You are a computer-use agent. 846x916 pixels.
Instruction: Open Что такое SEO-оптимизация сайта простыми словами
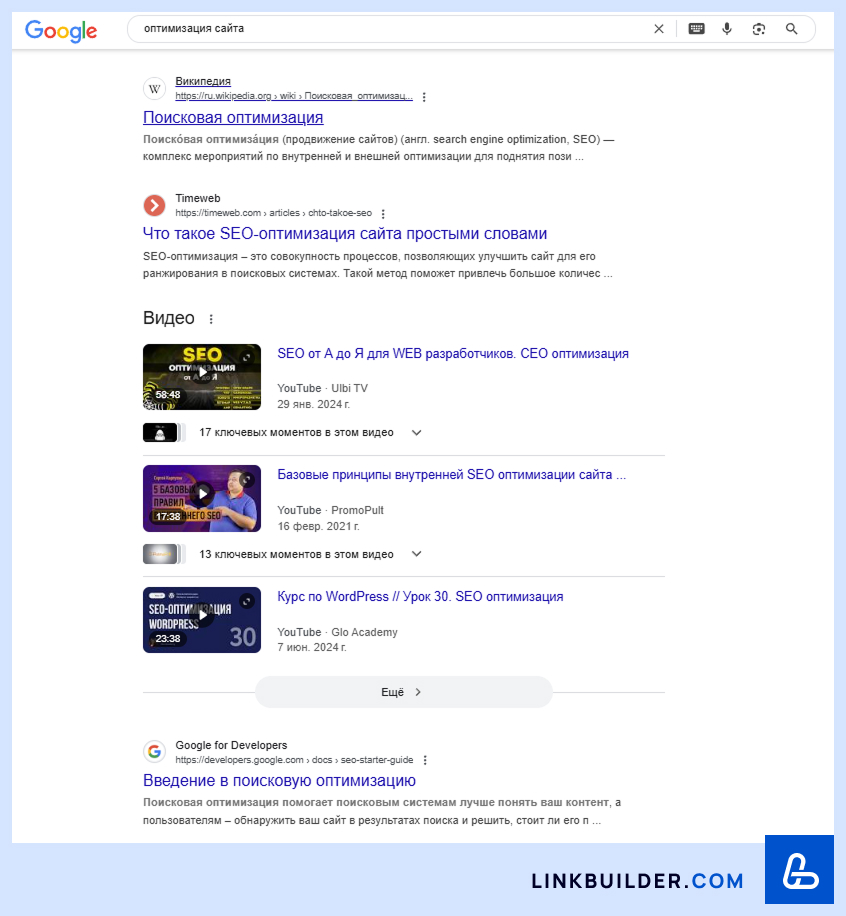point(345,234)
